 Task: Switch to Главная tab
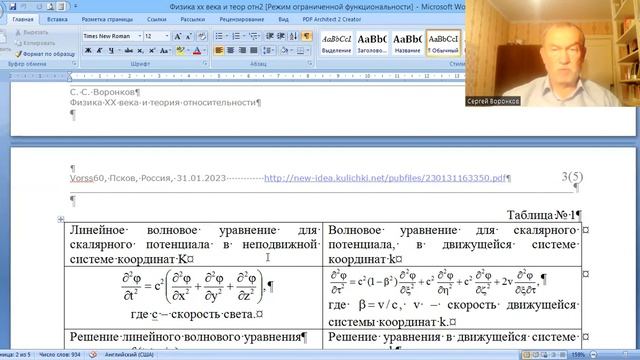coord(22,19)
